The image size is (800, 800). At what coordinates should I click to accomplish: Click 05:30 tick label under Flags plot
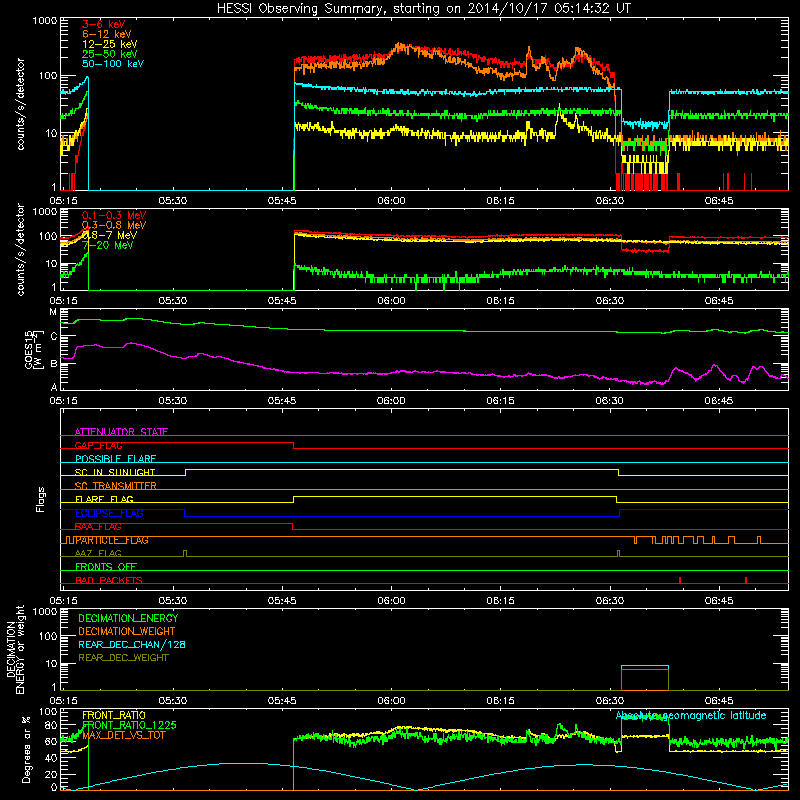click(173, 601)
